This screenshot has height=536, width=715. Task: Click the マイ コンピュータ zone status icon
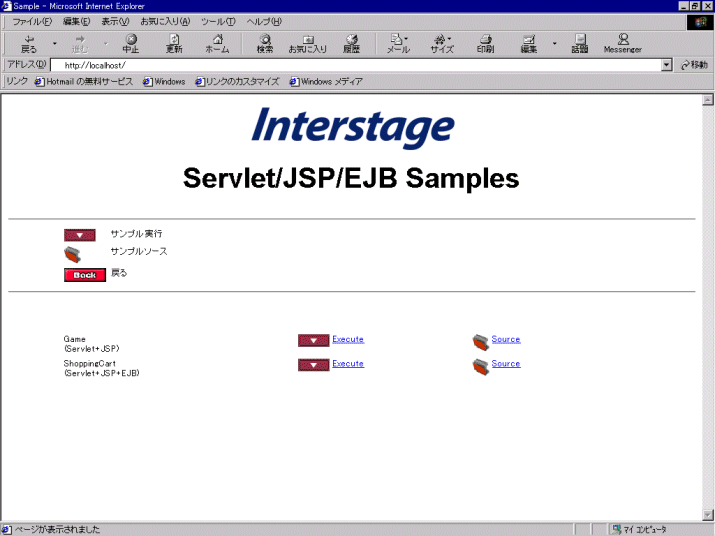click(617, 529)
